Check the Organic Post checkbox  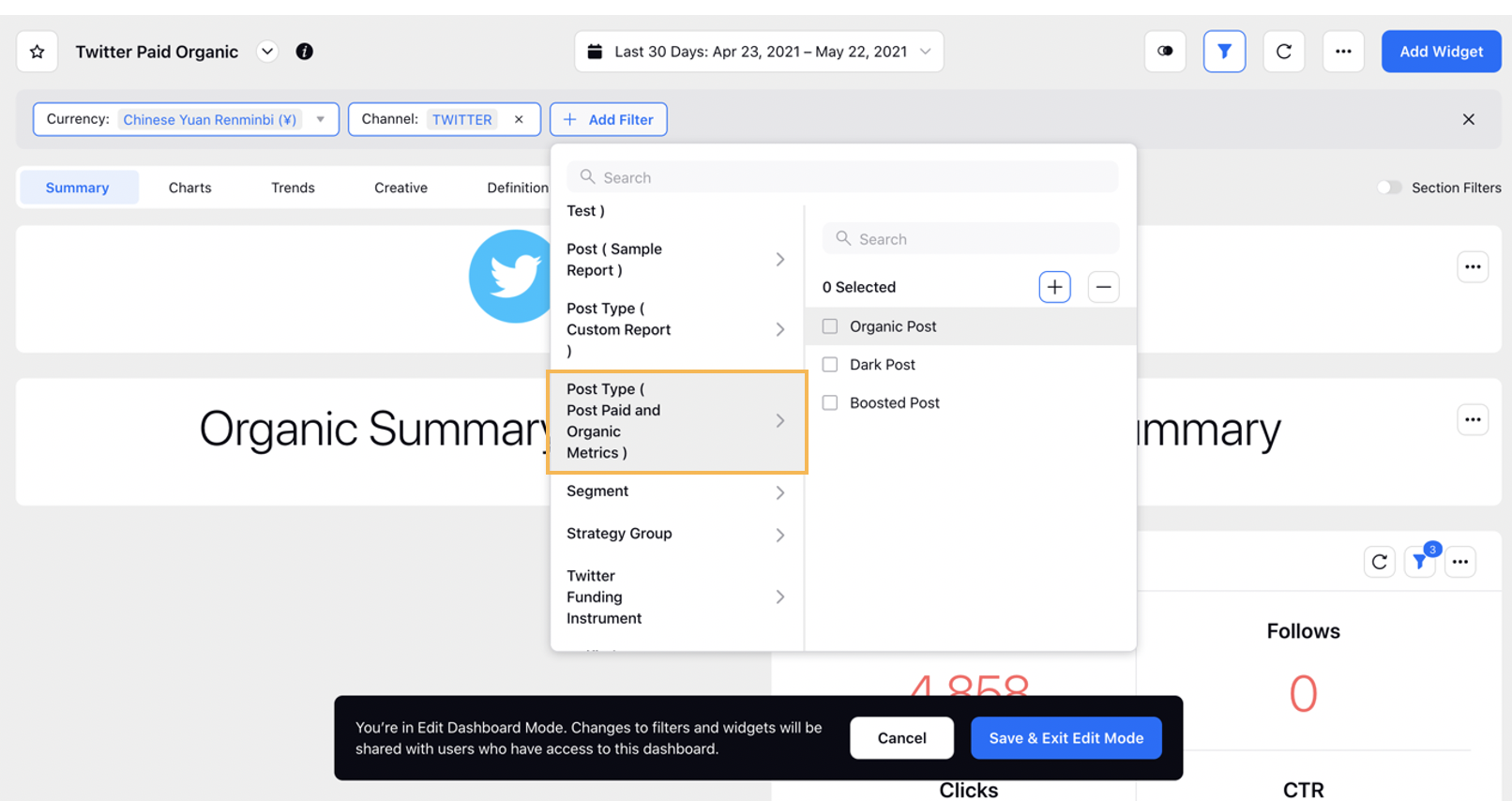coord(830,326)
